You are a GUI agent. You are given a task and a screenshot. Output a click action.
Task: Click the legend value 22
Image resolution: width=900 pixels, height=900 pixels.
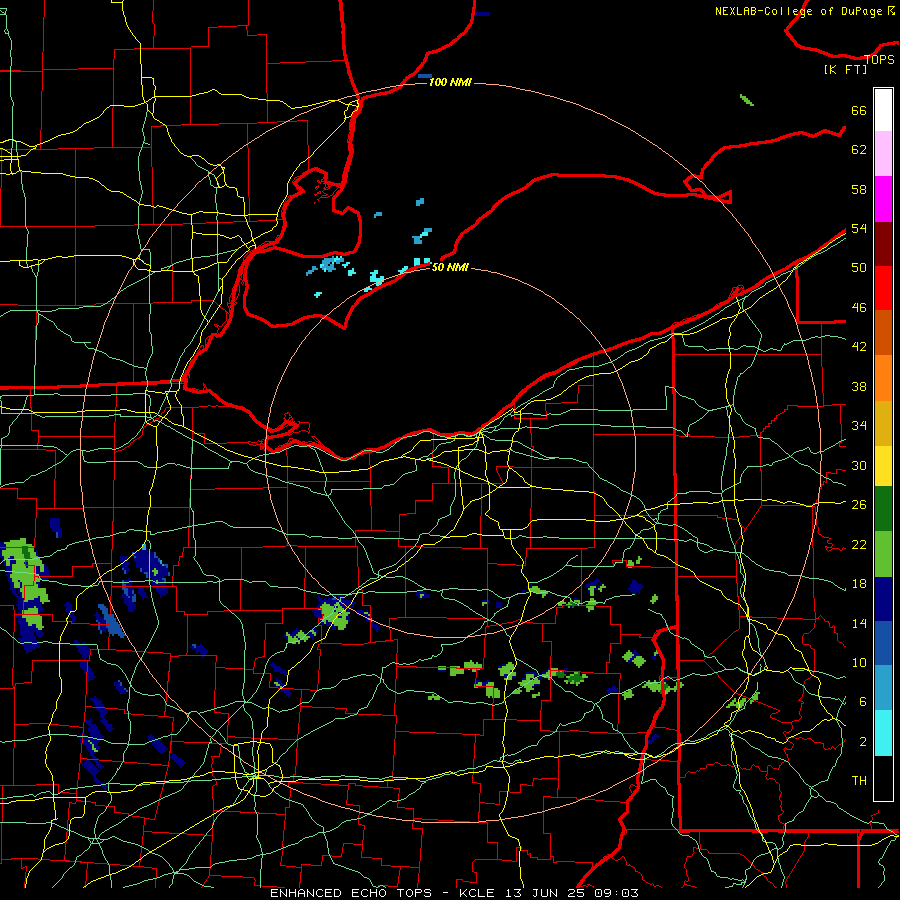tap(859, 544)
